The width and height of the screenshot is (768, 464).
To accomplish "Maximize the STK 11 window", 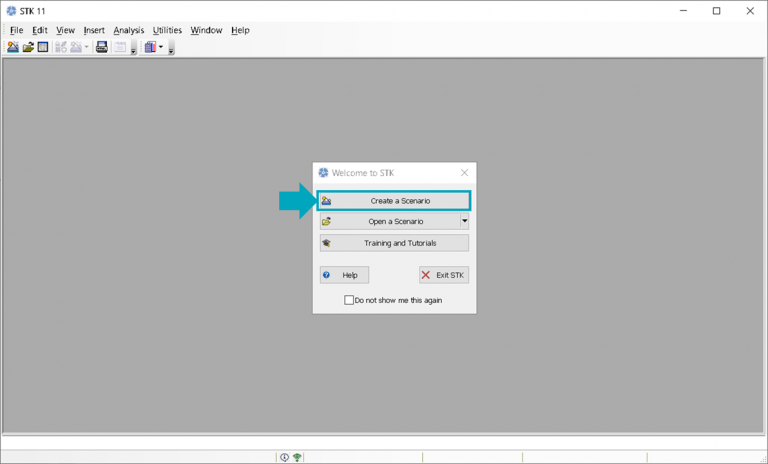I will [717, 11].
